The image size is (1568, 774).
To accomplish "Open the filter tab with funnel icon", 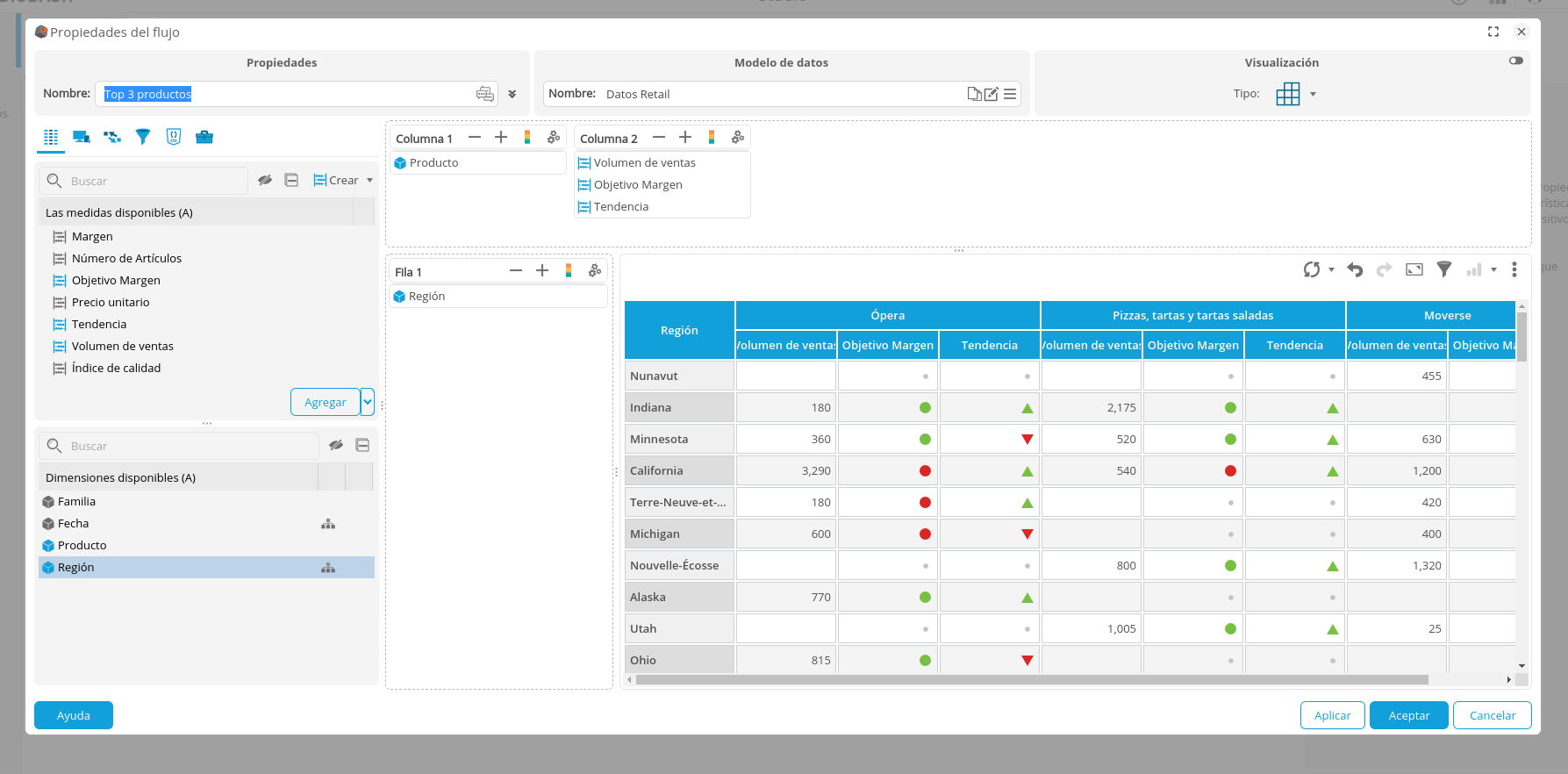I will pyautogui.click(x=143, y=137).
